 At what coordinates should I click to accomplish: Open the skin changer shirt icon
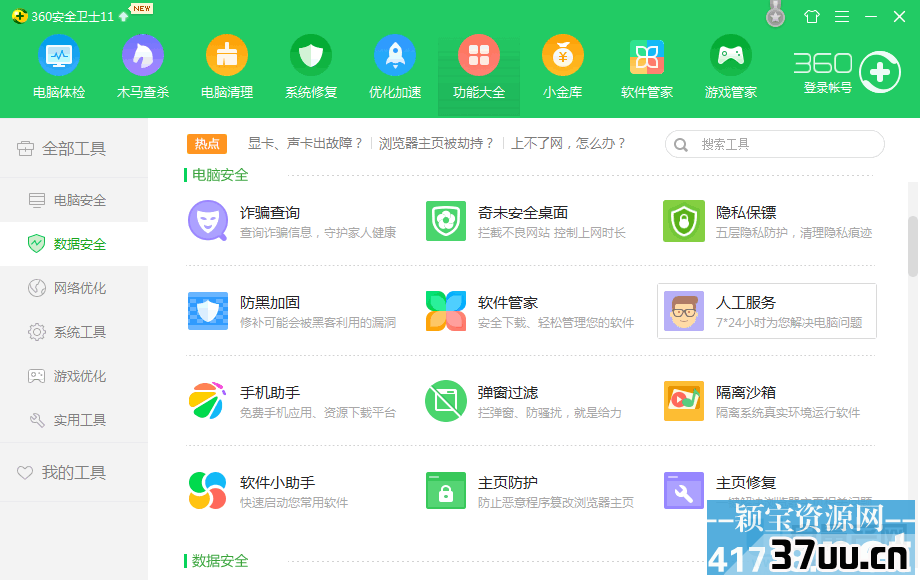pyautogui.click(x=812, y=16)
